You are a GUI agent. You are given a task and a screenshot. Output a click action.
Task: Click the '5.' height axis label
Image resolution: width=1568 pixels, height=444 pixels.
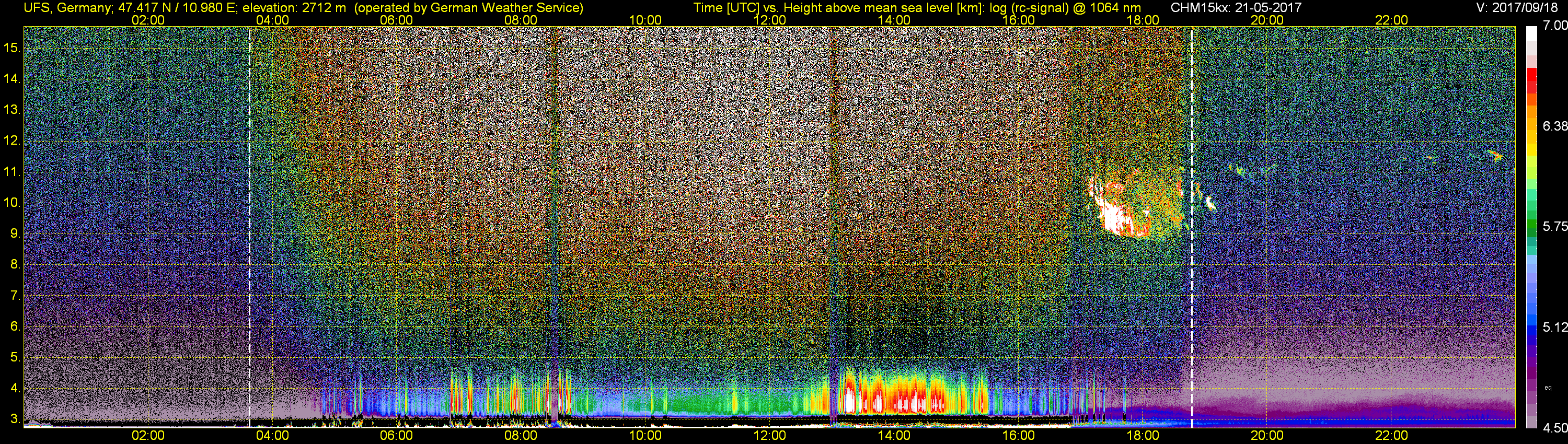point(15,358)
